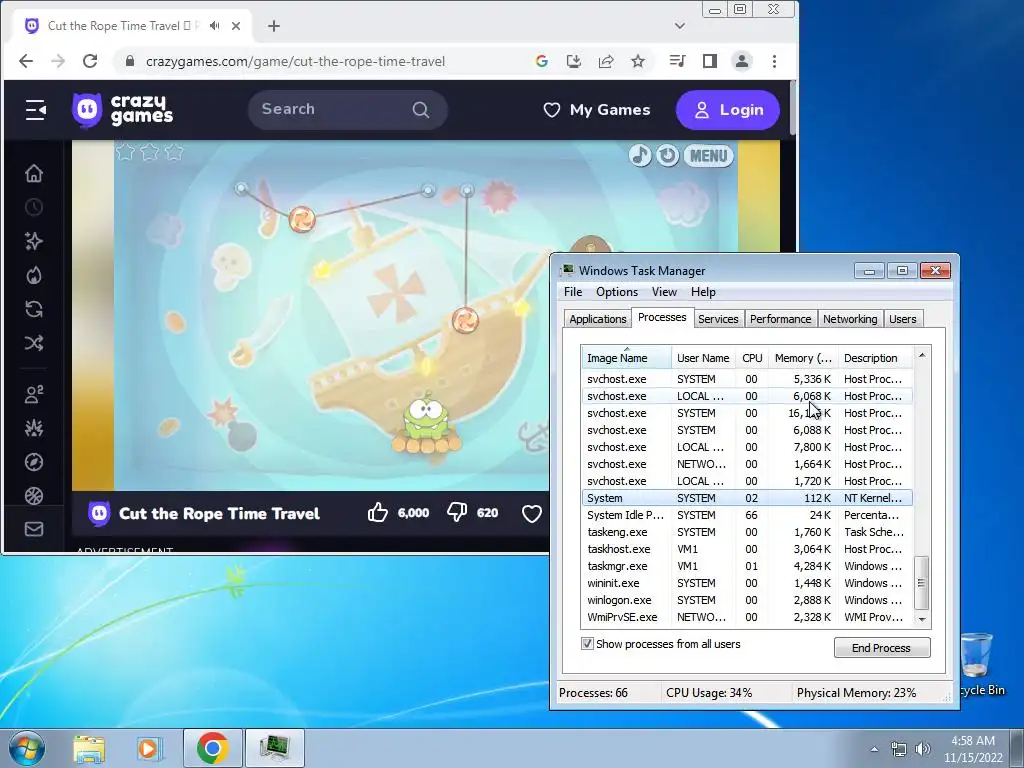The image size is (1024, 768).
Task: Click process list scrollbar up arrow
Action: click(922, 355)
